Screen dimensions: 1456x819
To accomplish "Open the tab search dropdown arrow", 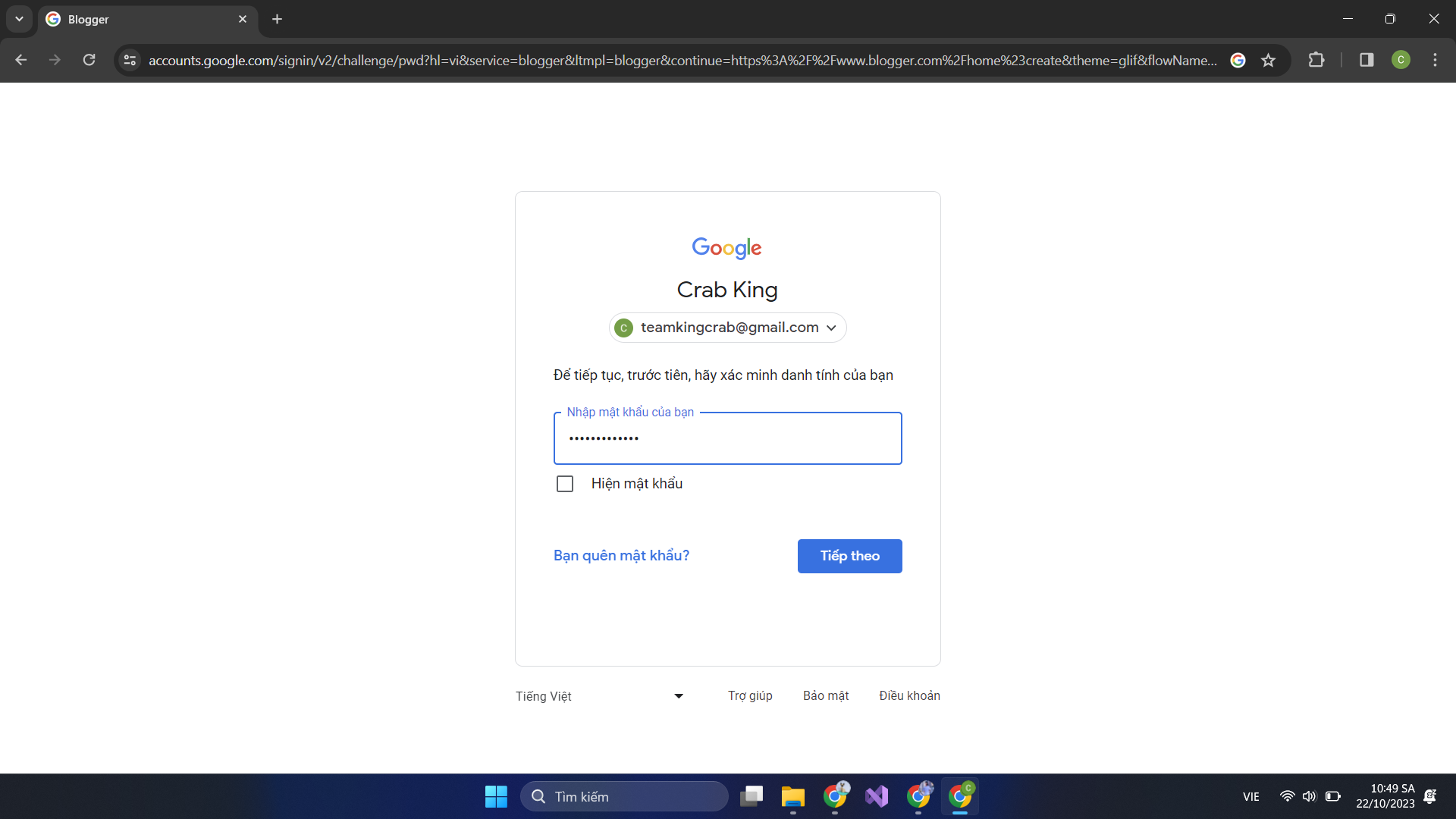I will click(19, 19).
